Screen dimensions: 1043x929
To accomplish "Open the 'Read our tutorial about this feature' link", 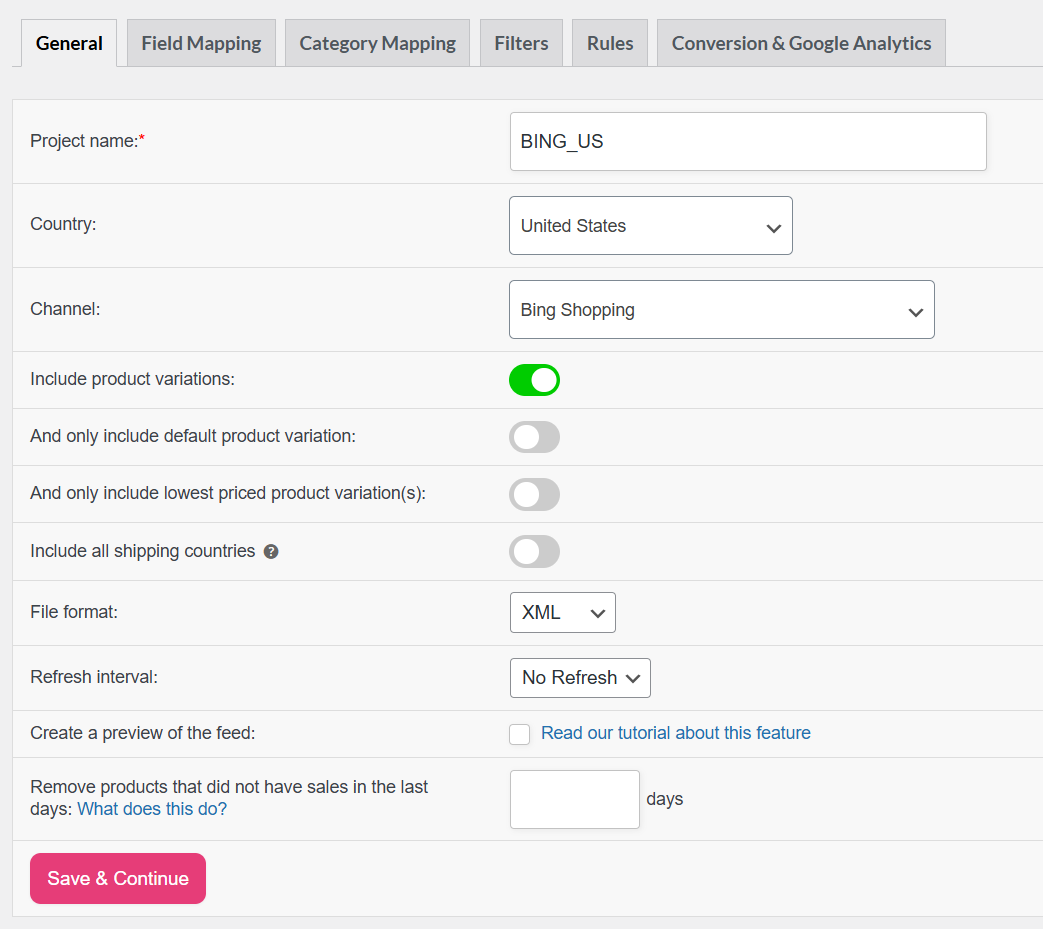I will click(x=675, y=733).
